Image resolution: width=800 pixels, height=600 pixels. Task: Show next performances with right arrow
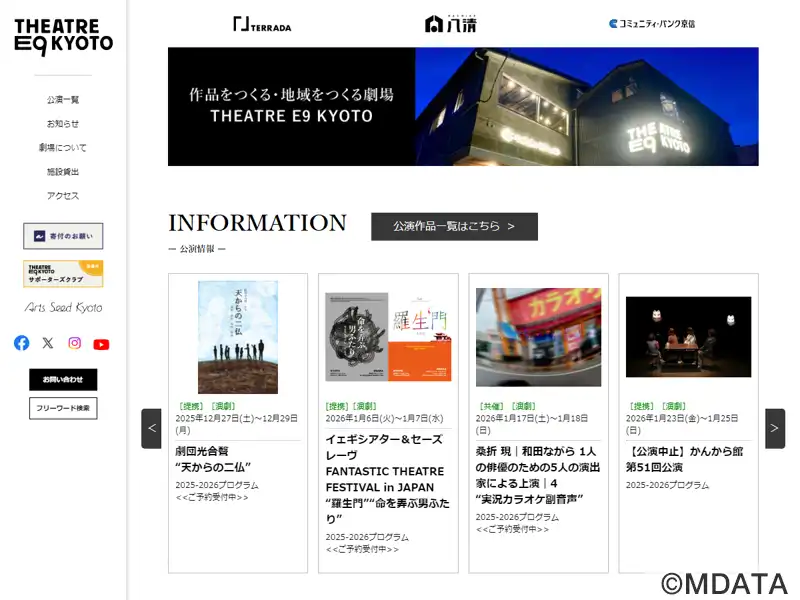click(x=774, y=428)
